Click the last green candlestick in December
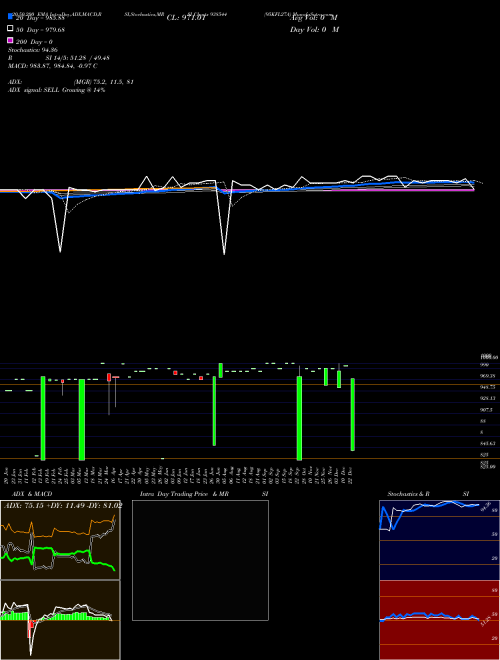This screenshot has width=500, height=660. point(353,415)
